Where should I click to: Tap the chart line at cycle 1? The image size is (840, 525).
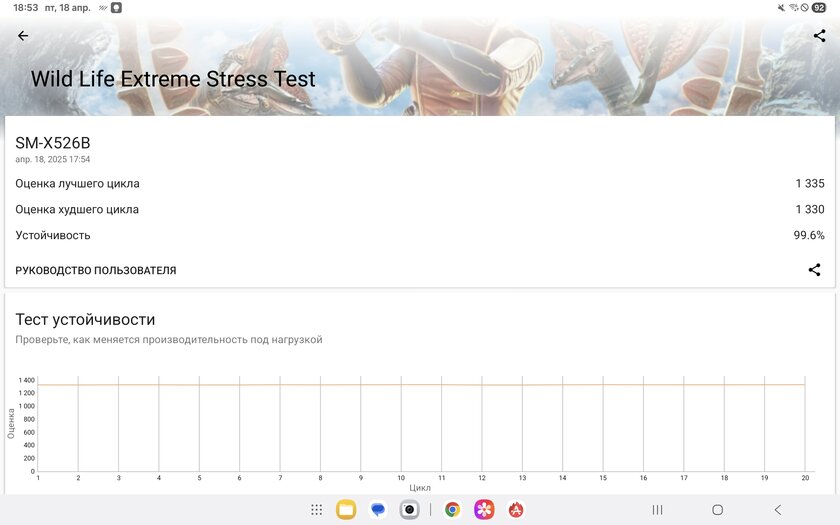[38, 385]
